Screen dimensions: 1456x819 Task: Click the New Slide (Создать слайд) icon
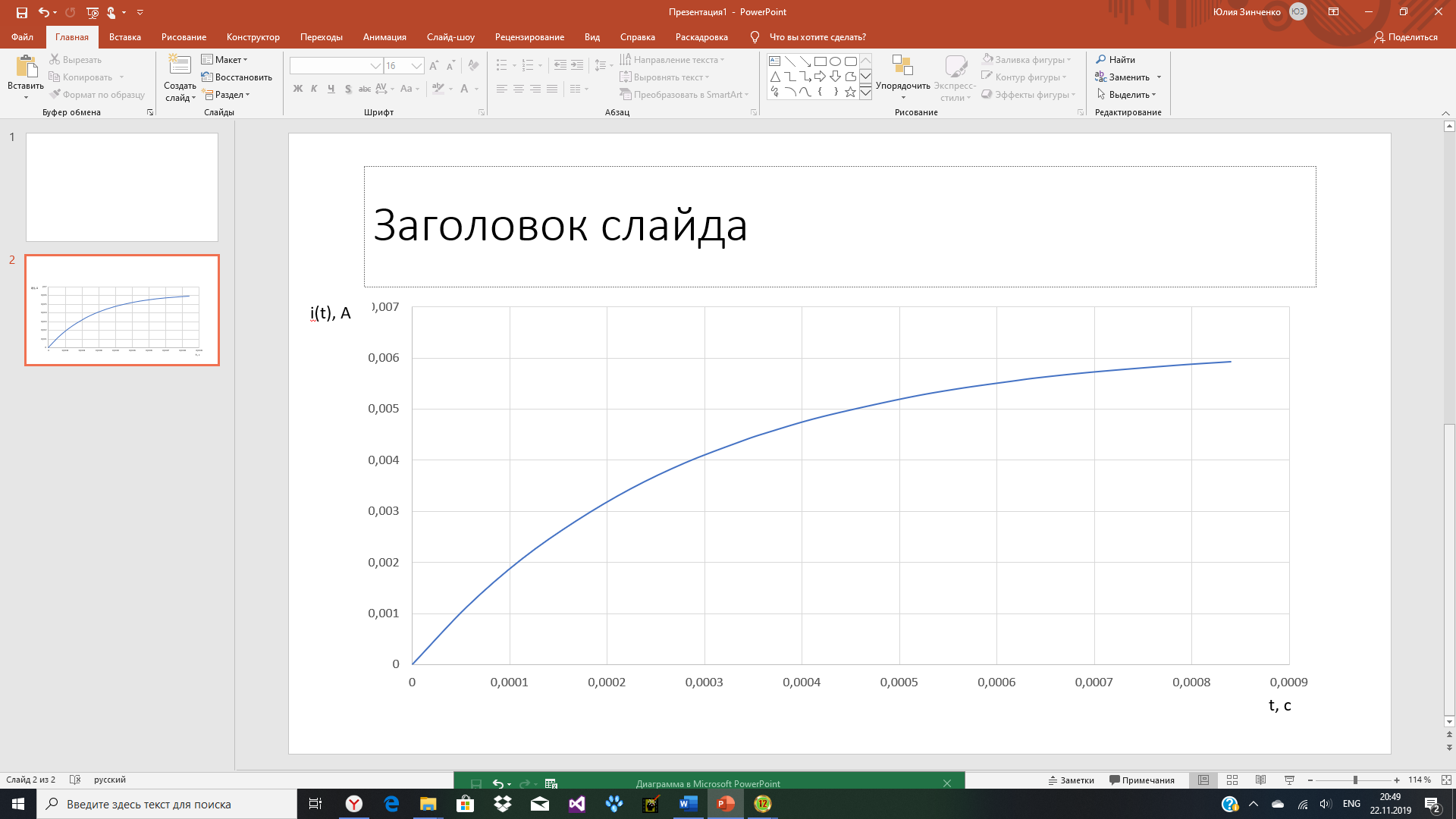point(180,64)
